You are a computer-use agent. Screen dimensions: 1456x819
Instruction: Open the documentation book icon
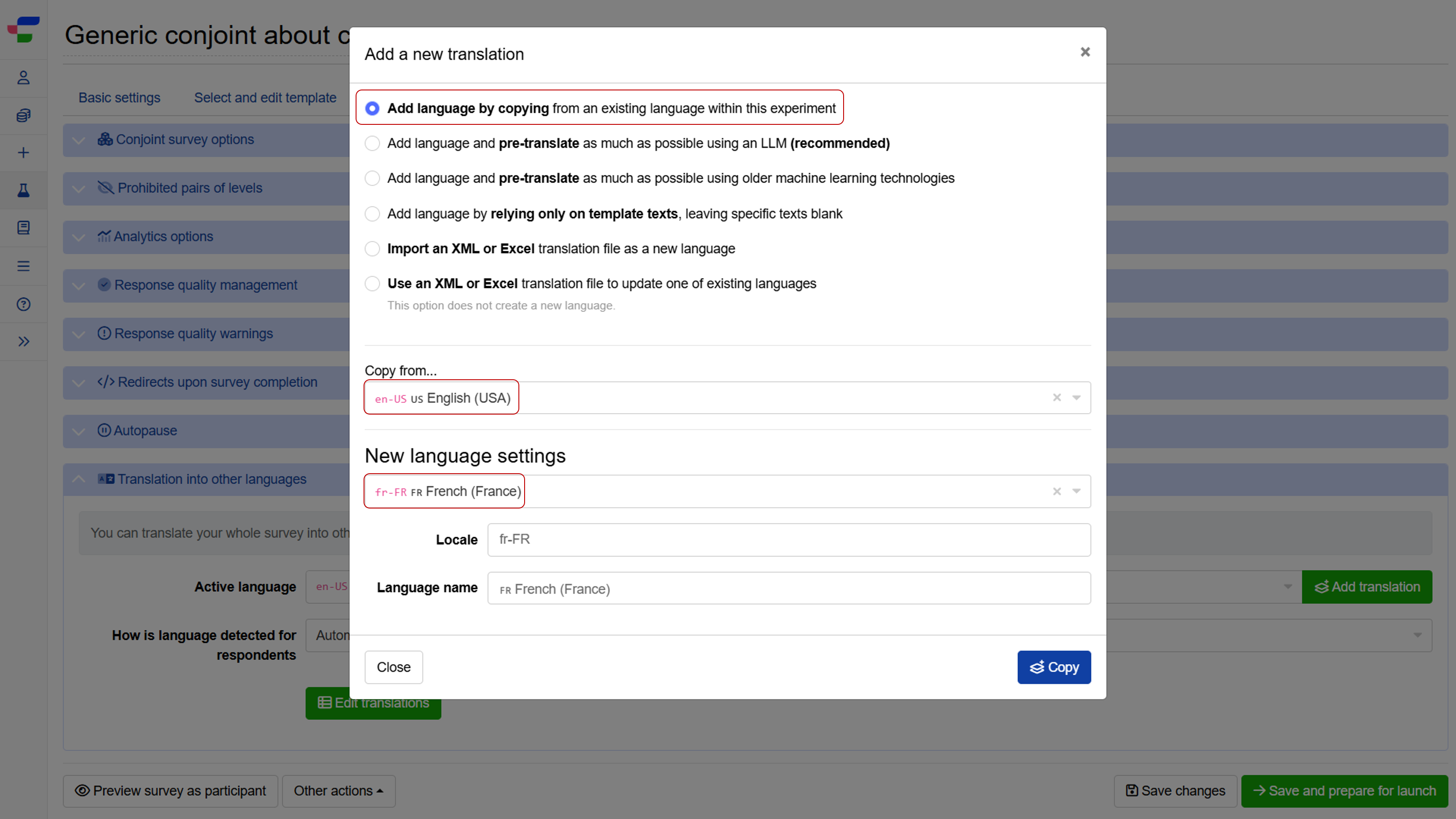click(23, 228)
